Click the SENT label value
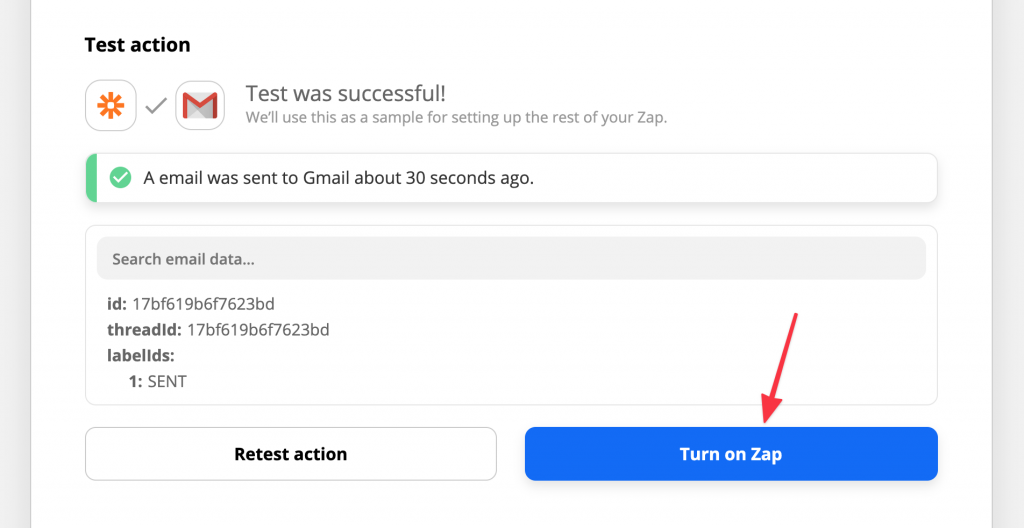1024x528 pixels. (167, 381)
